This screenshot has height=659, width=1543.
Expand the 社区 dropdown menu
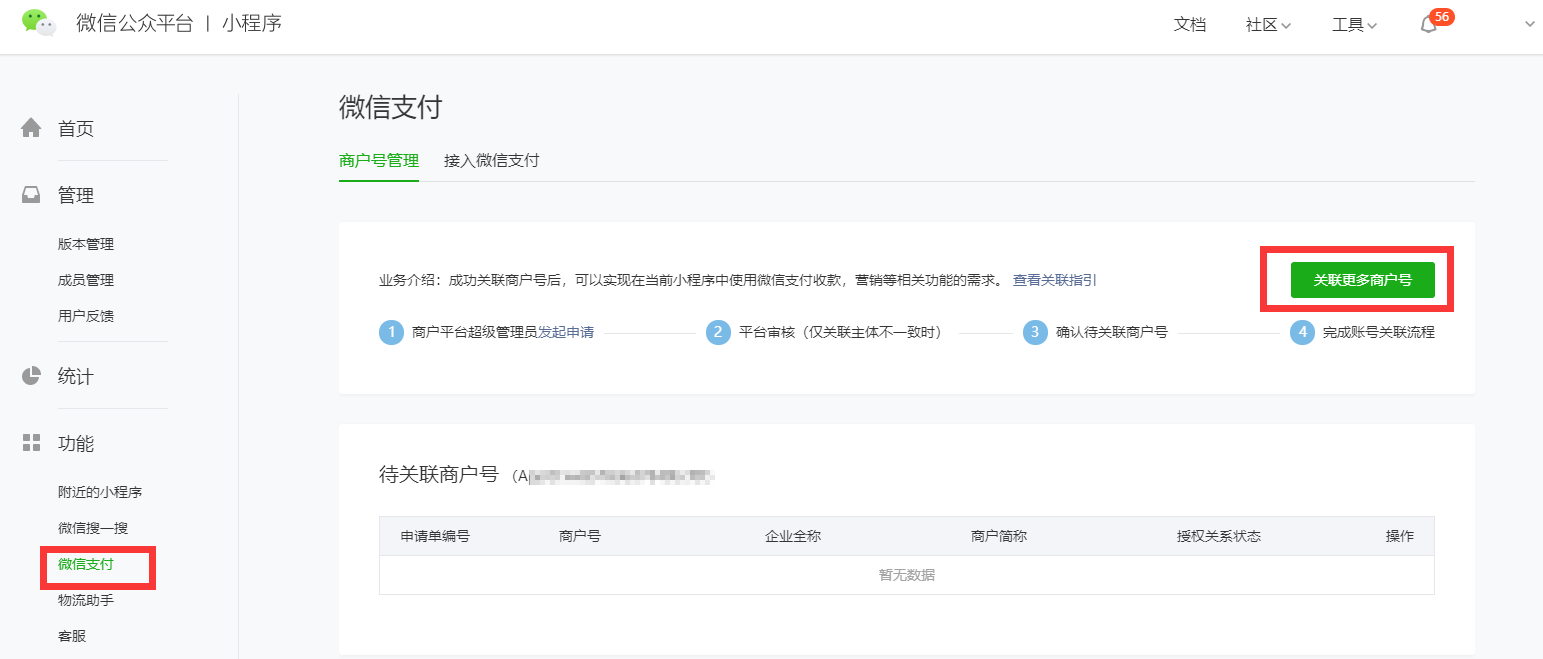tap(1268, 25)
